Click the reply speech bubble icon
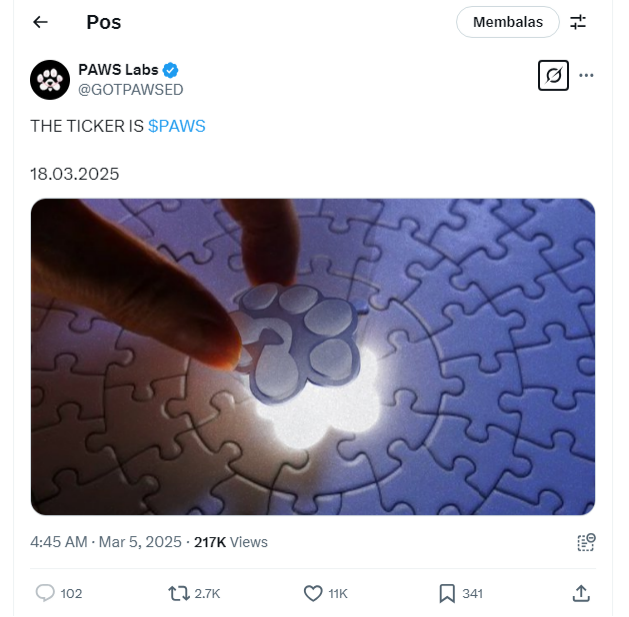This screenshot has height=617, width=629. pos(45,593)
